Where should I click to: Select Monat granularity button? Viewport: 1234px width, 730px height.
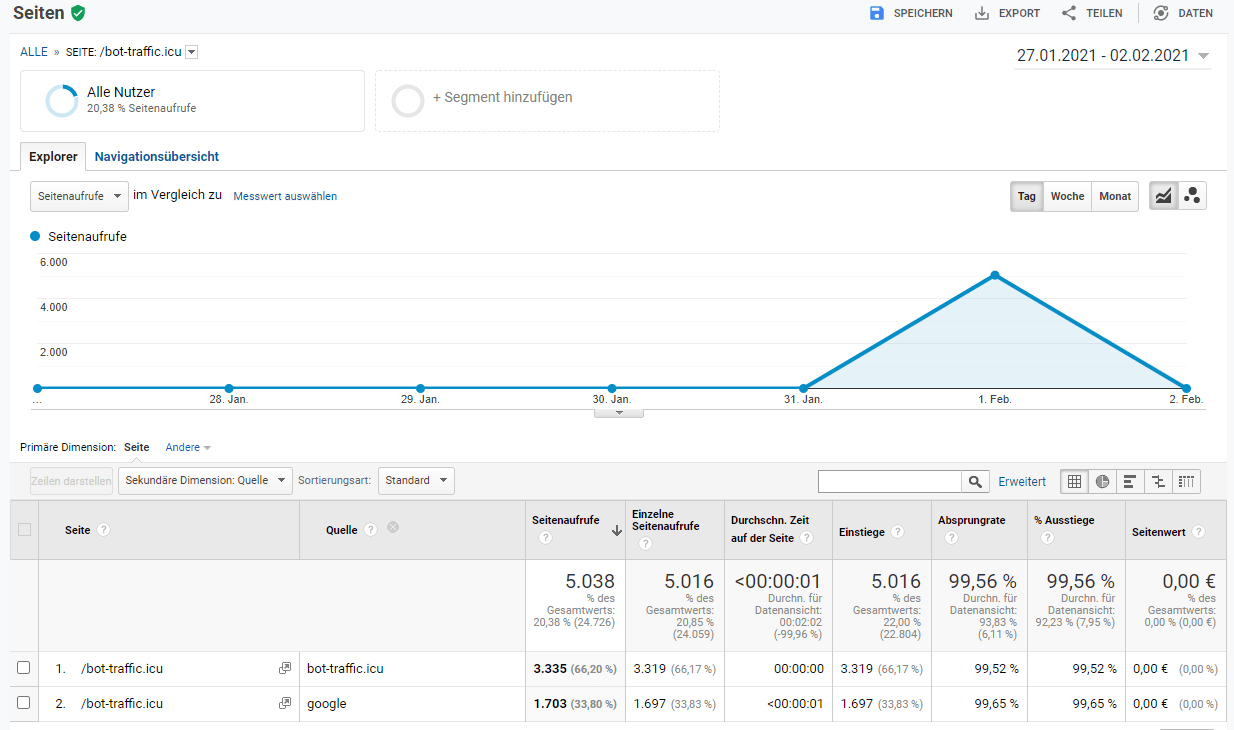[1115, 196]
